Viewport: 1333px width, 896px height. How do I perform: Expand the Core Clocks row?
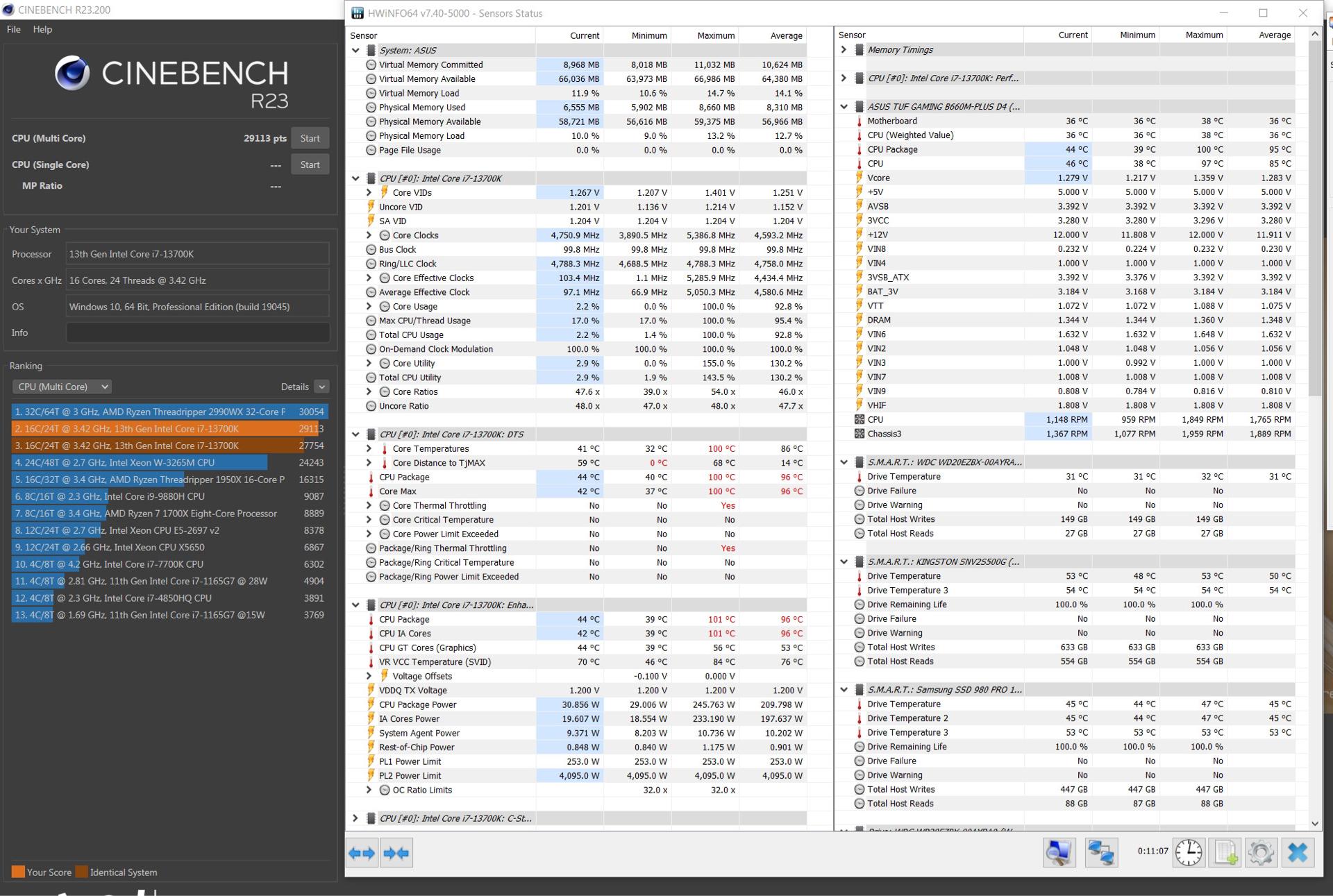(369, 235)
